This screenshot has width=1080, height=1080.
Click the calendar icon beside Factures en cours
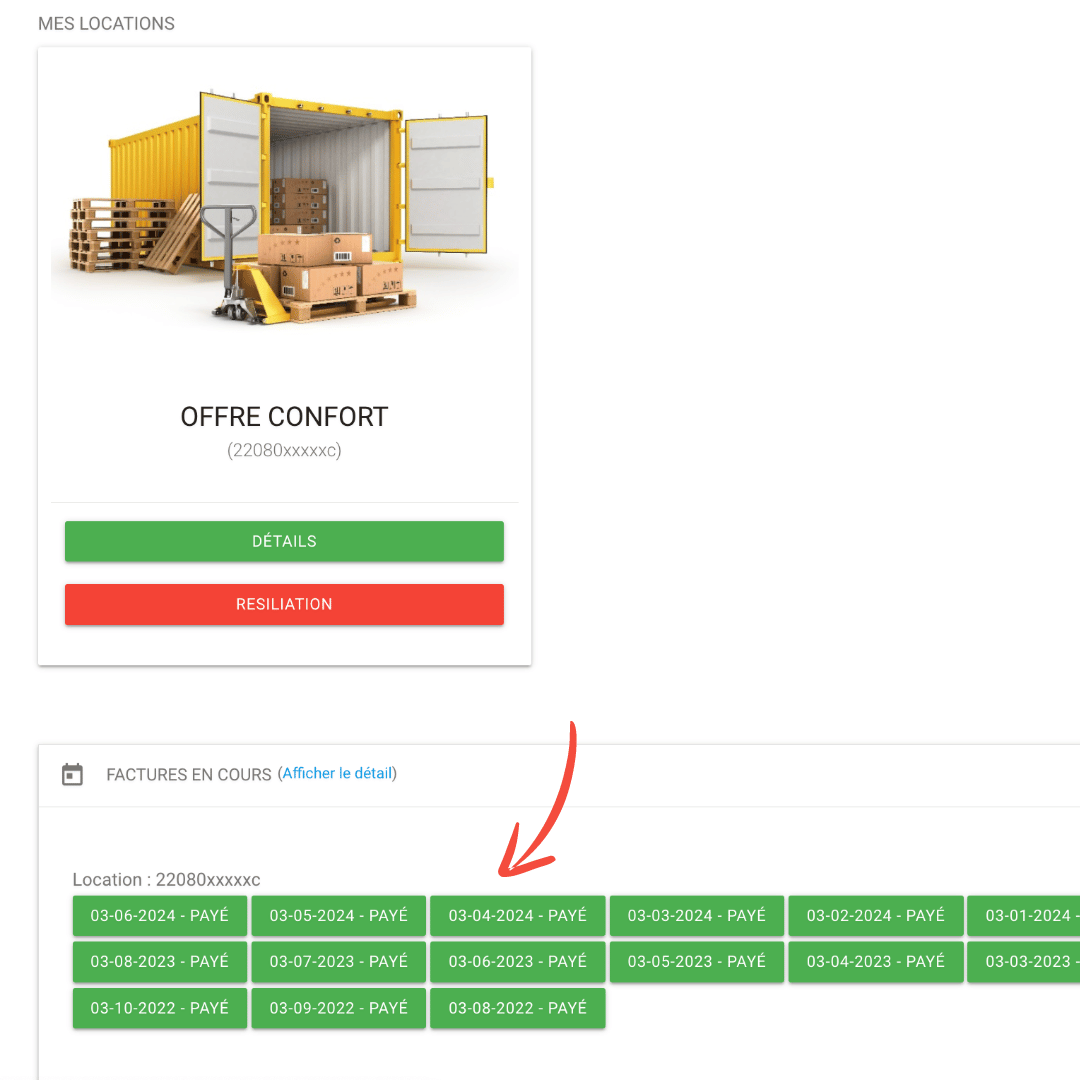click(72, 774)
